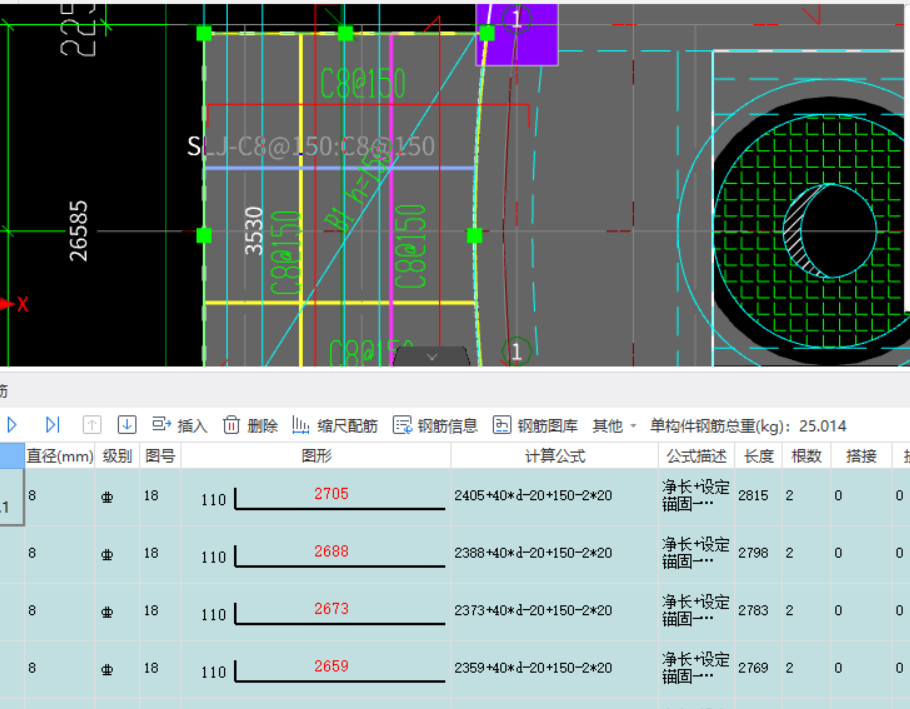The height and width of the screenshot is (709, 910).
Task: Click shape value 2673
Action: pyautogui.click(x=331, y=609)
